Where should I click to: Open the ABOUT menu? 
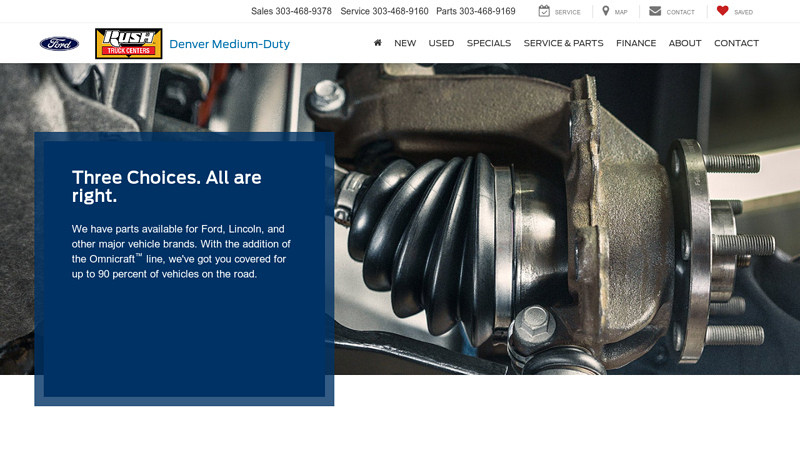685,43
